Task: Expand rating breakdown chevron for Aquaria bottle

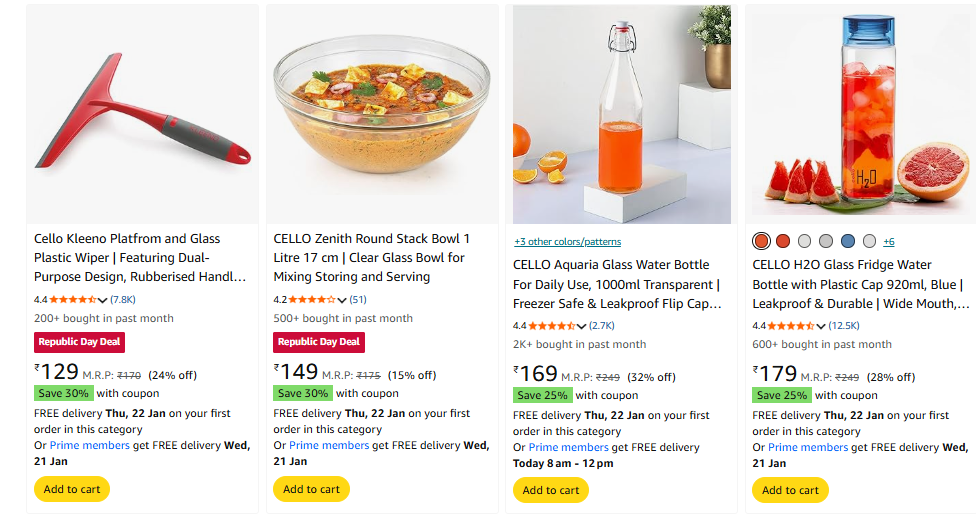Action: [x=582, y=326]
